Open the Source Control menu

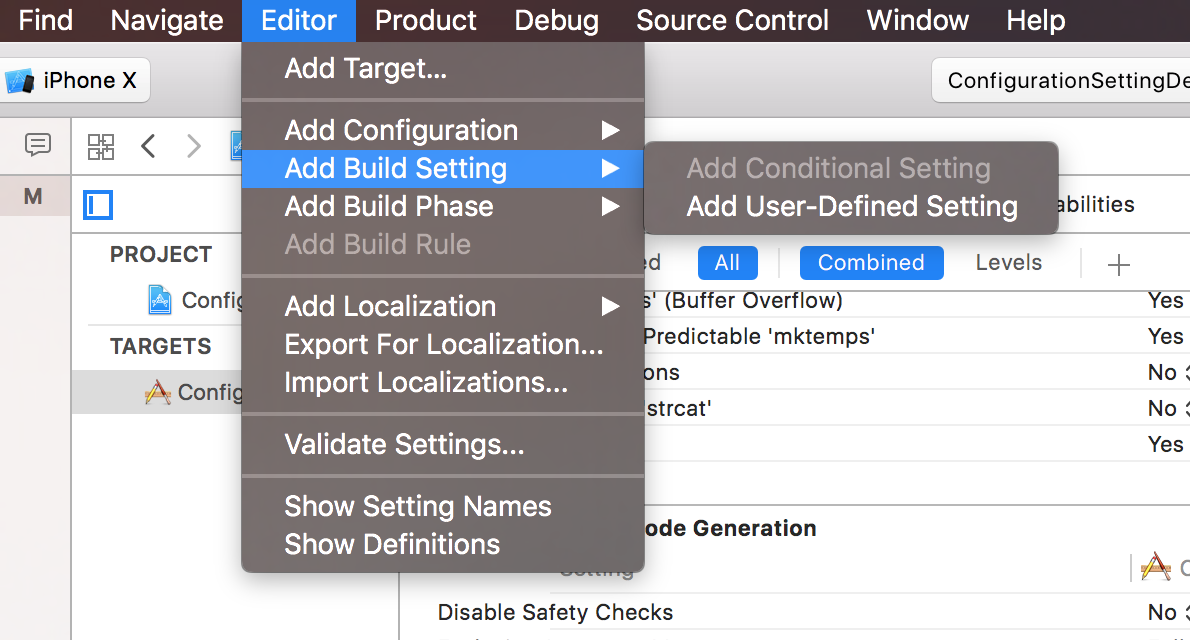pos(732,20)
